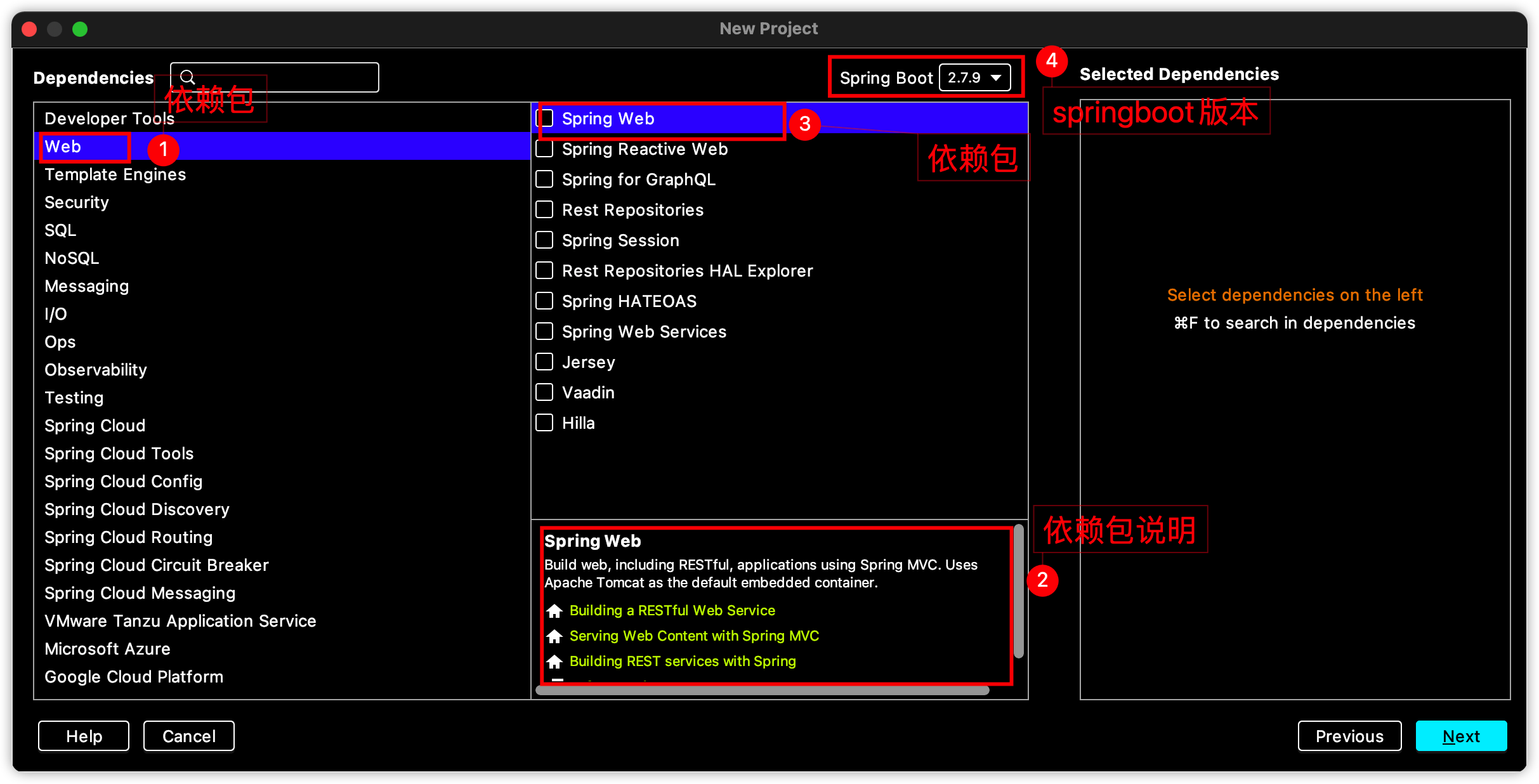Select the Testing category

[282, 398]
